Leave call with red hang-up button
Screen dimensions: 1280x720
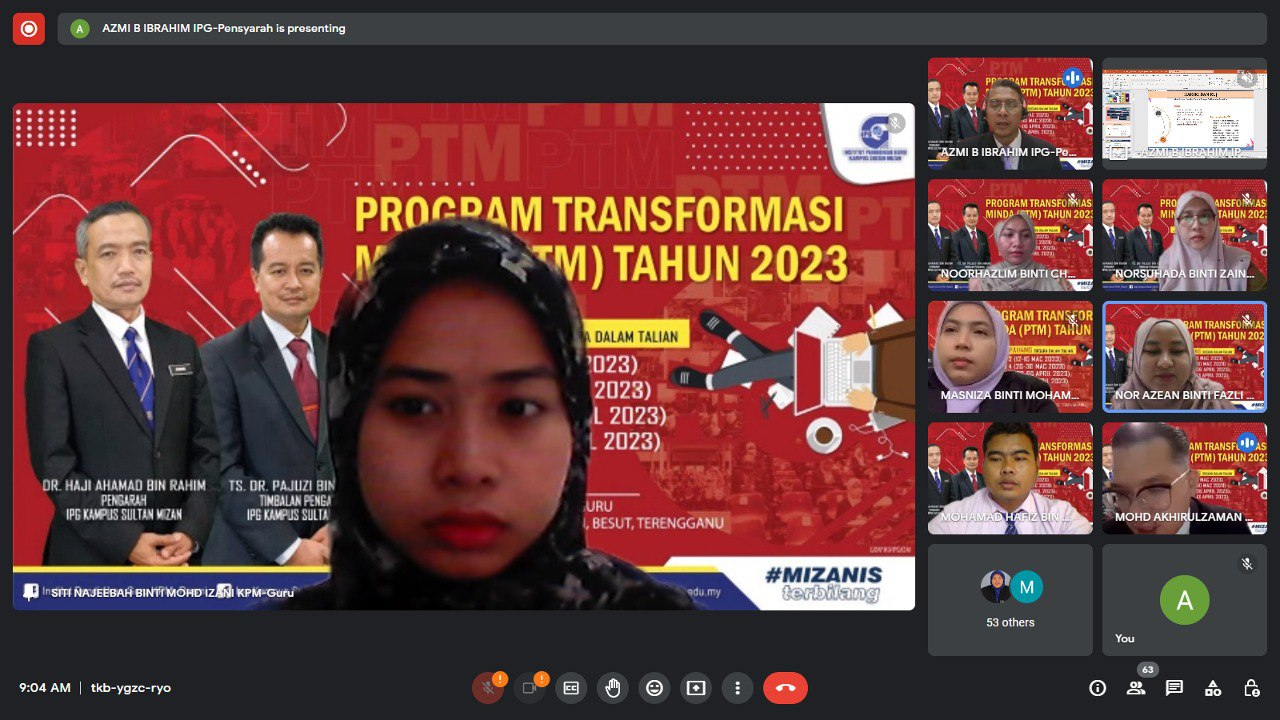(x=785, y=688)
